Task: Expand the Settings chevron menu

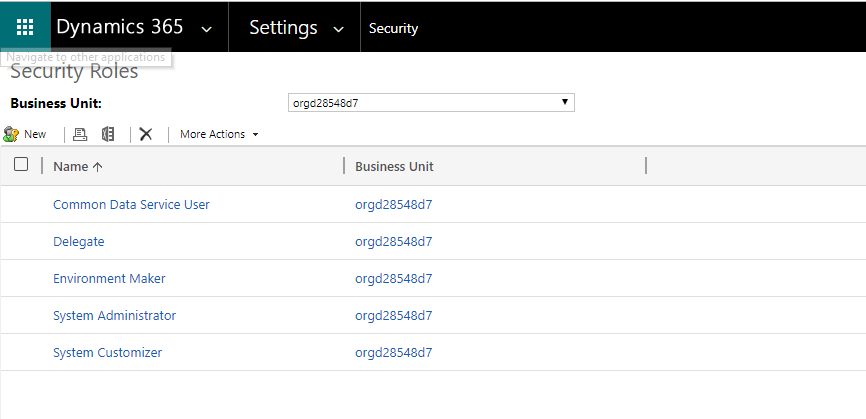Action: 339,29
